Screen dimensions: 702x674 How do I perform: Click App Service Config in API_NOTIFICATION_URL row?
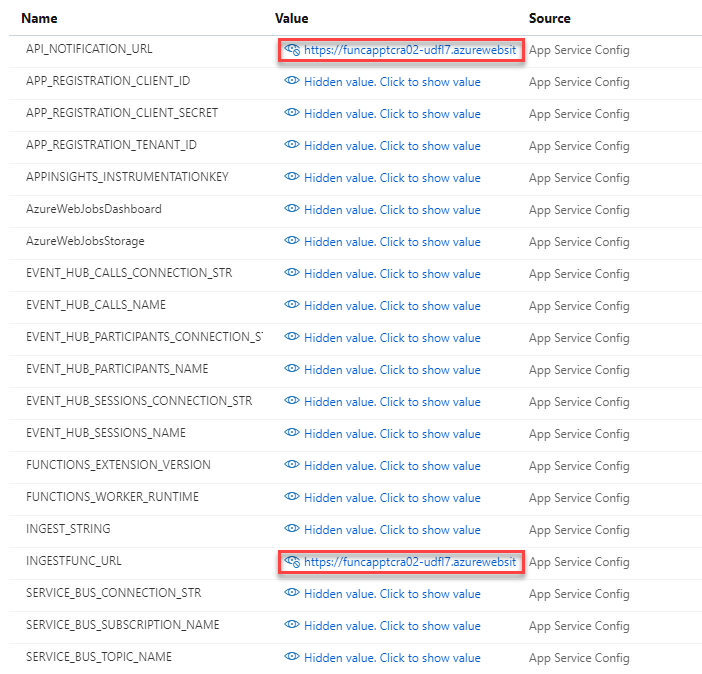579,50
